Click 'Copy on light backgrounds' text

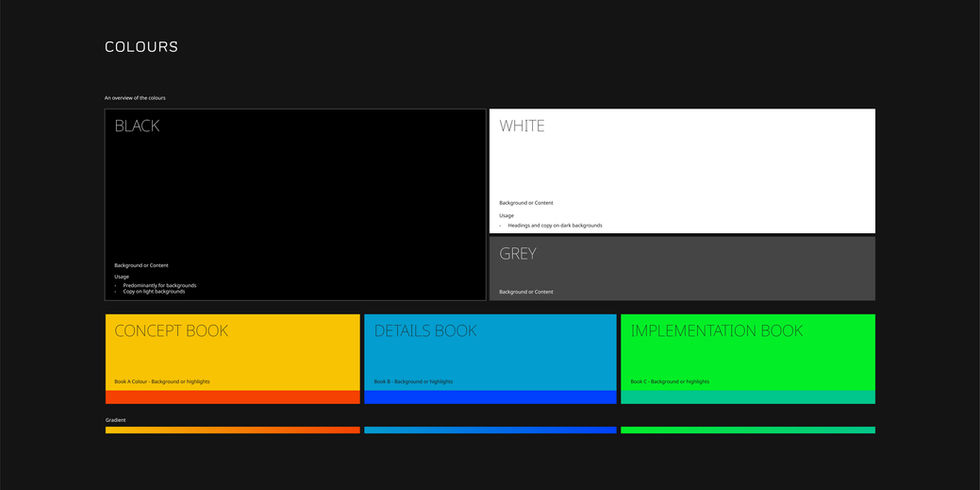154,291
